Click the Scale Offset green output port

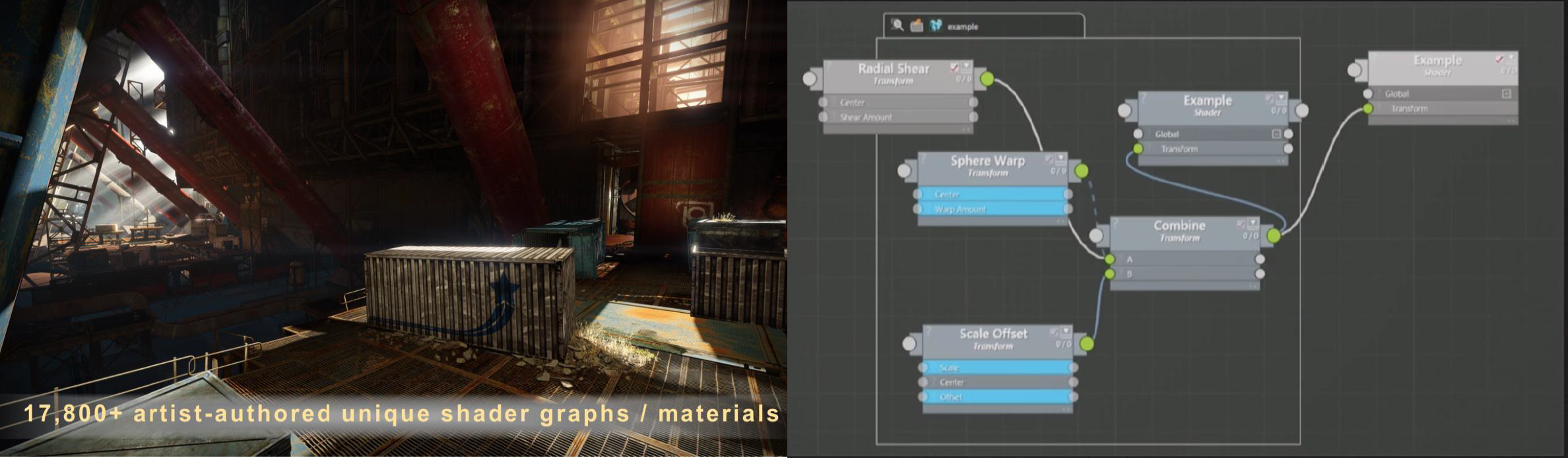click(1086, 344)
